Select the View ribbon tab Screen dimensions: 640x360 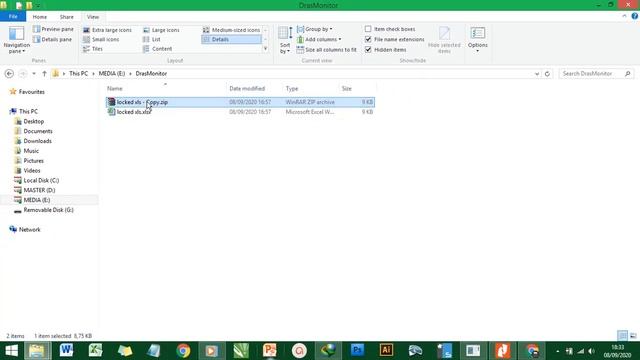coord(93,17)
